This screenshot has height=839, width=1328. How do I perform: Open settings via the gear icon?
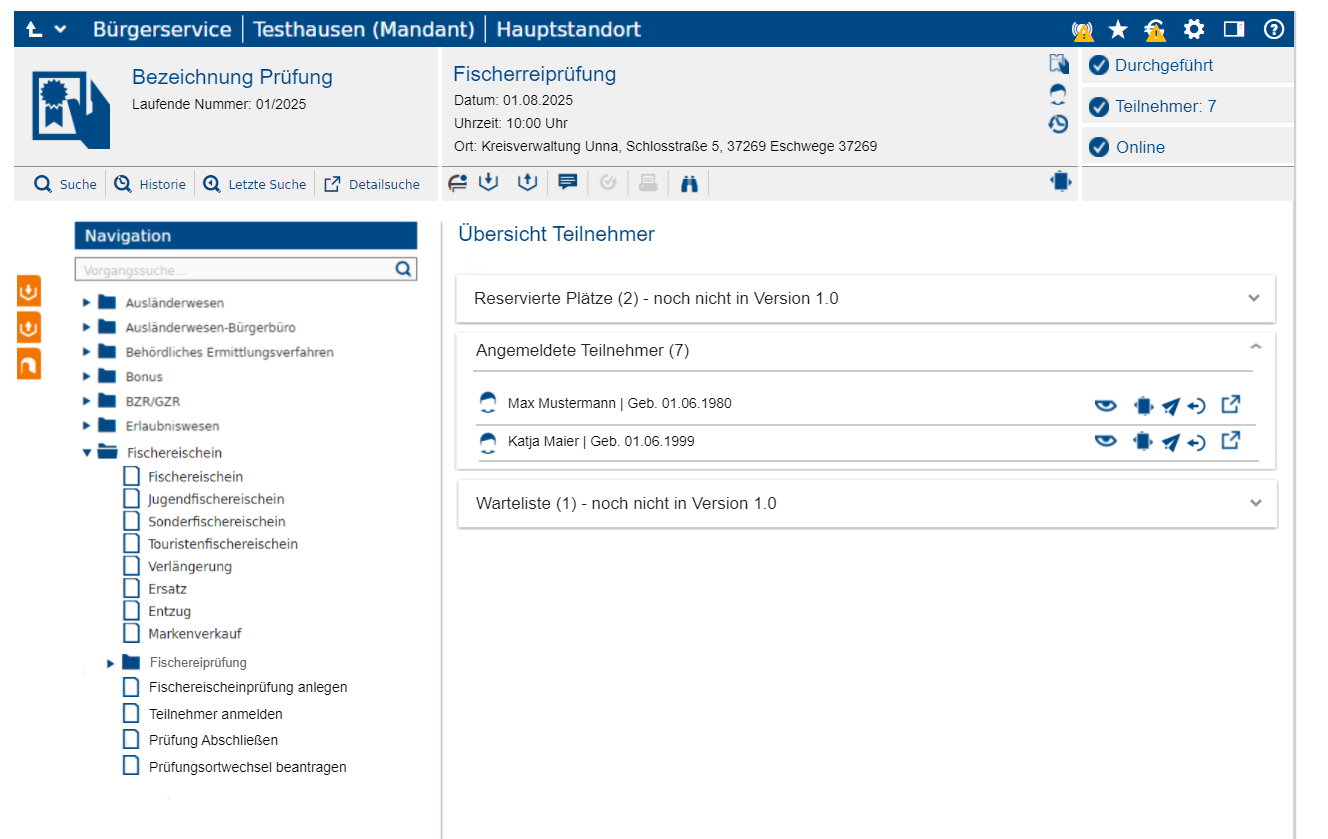[x=1194, y=30]
